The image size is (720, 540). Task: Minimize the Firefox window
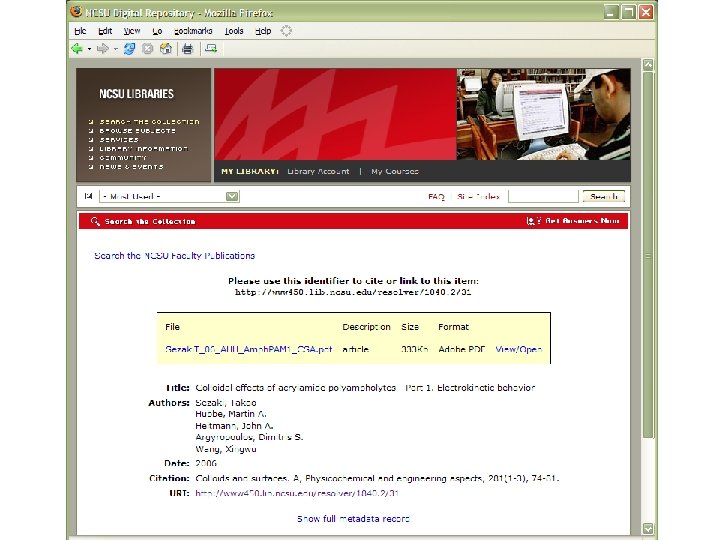[610, 12]
